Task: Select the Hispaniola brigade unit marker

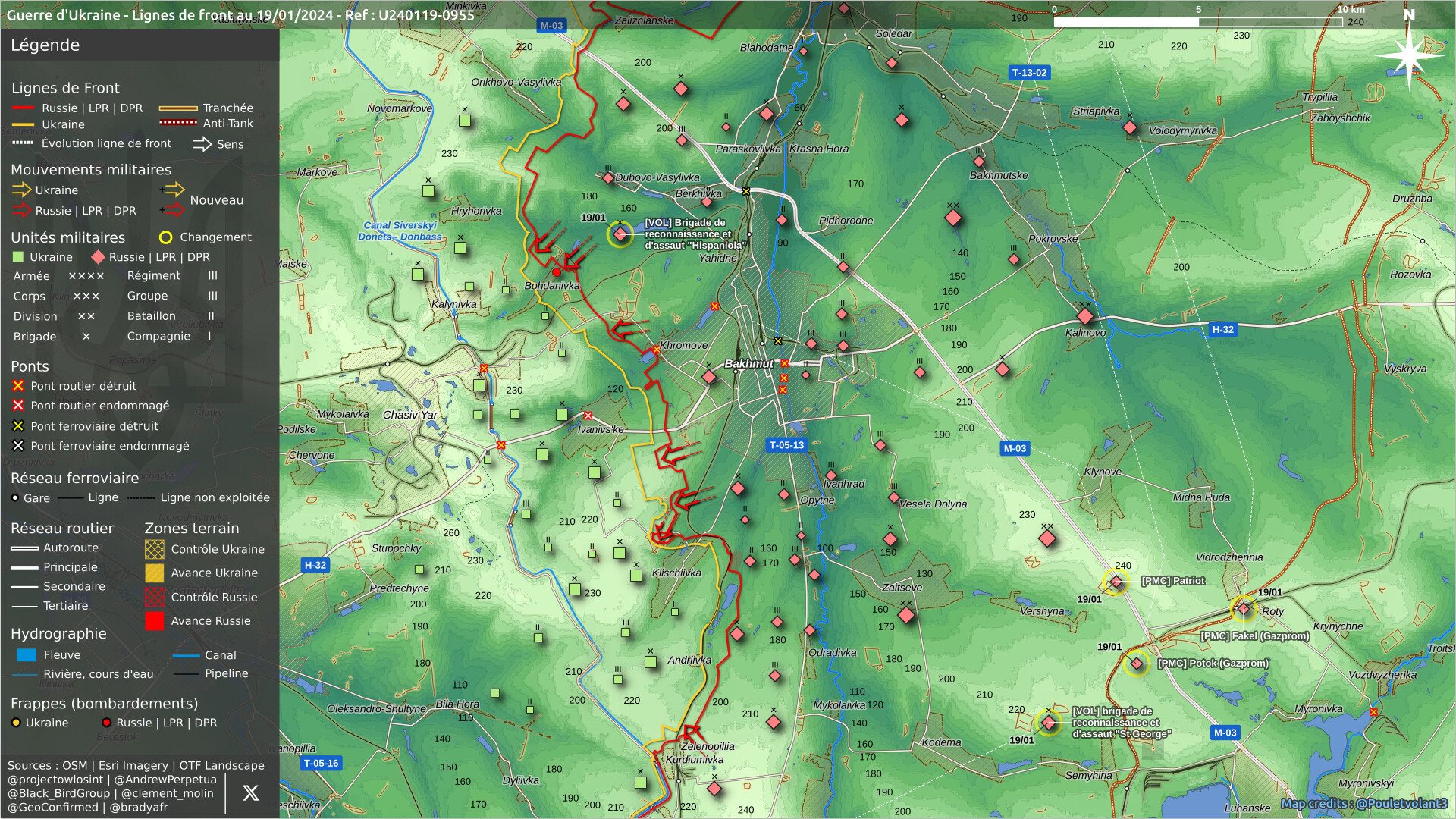Action: pyautogui.click(x=620, y=234)
